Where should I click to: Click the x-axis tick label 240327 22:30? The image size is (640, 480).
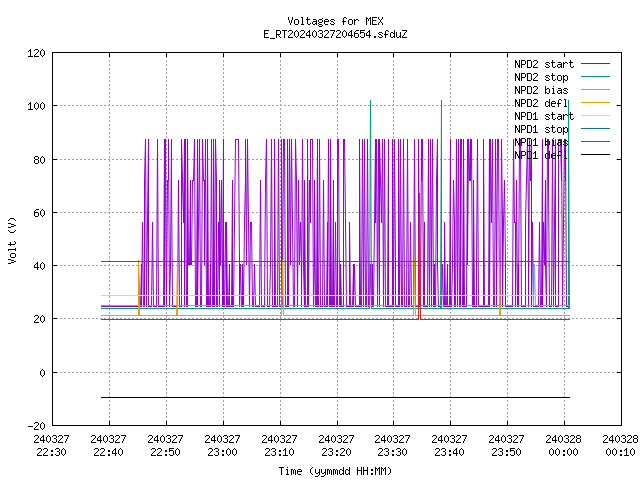(x=51, y=446)
